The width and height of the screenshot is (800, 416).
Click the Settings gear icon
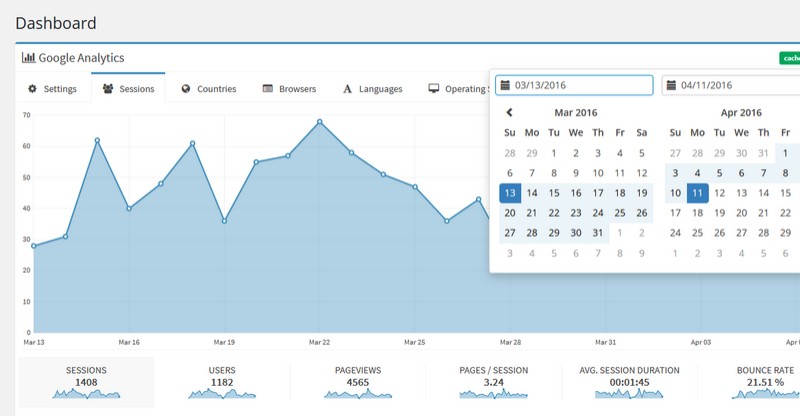click(x=32, y=89)
